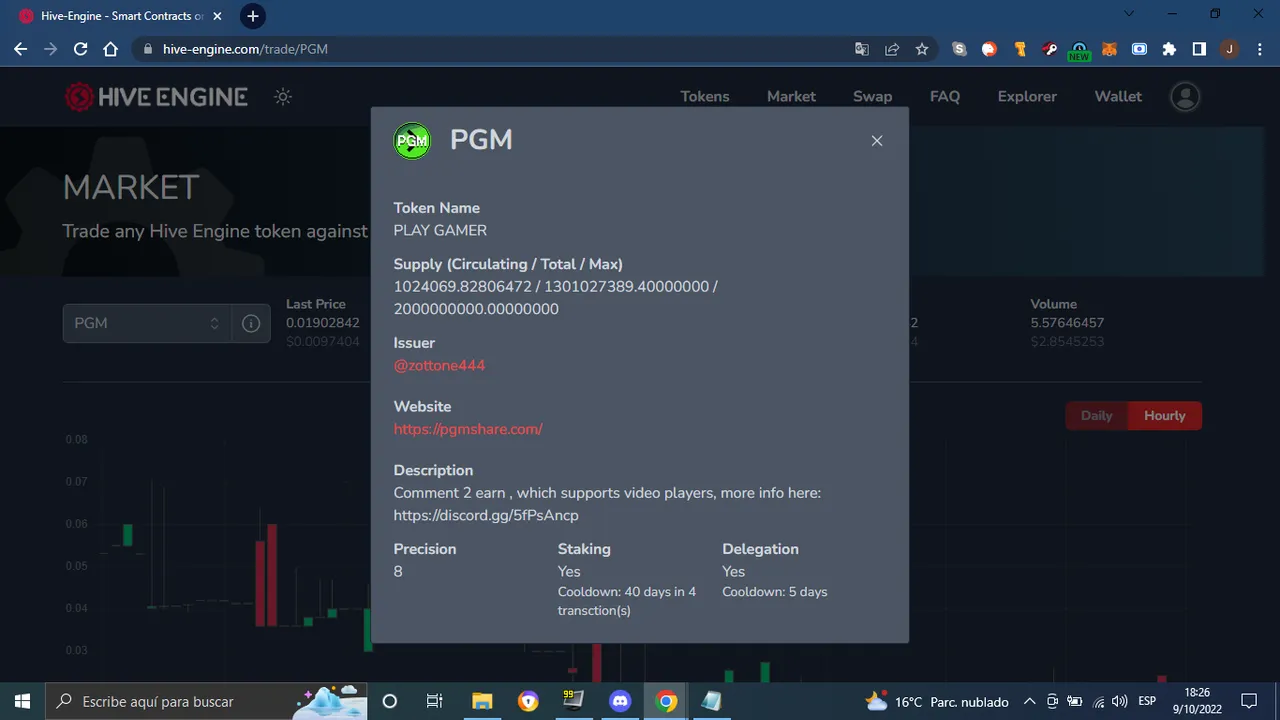This screenshot has height=720, width=1280.
Task: Close the PGM token info dialog
Action: 877,141
